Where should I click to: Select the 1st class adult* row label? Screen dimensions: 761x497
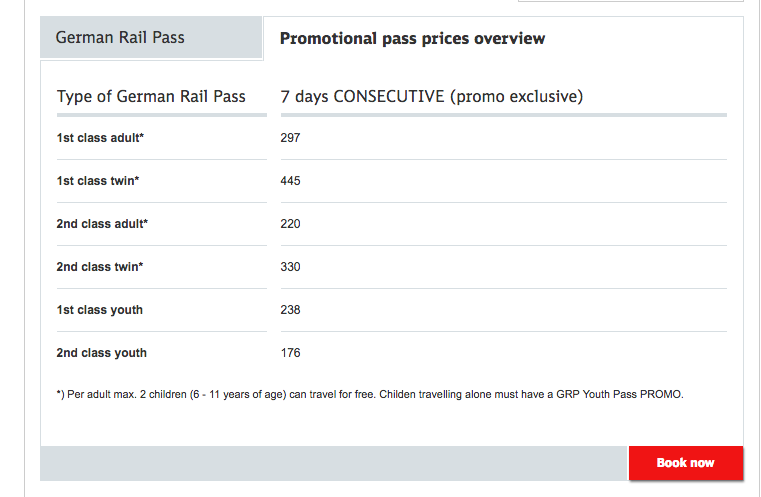pyautogui.click(x=100, y=138)
